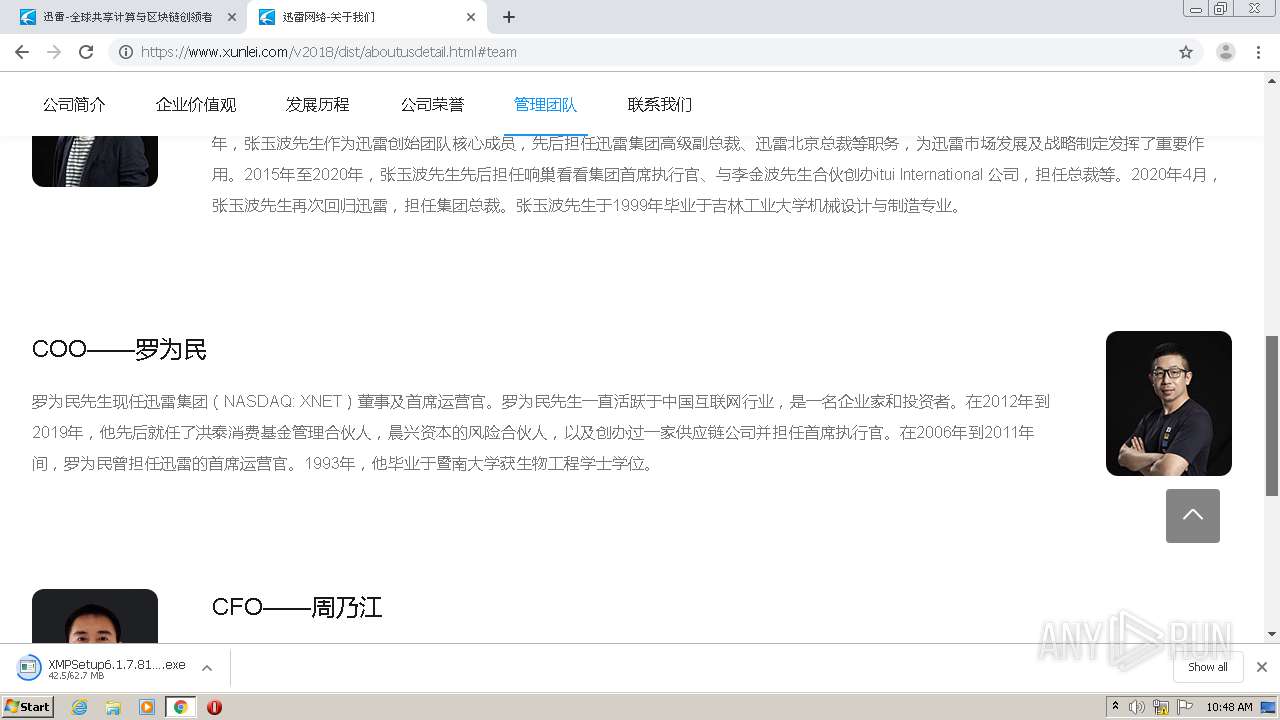Go to 发展历程 section
Screen dimensions: 1280x720
(x=318, y=104)
